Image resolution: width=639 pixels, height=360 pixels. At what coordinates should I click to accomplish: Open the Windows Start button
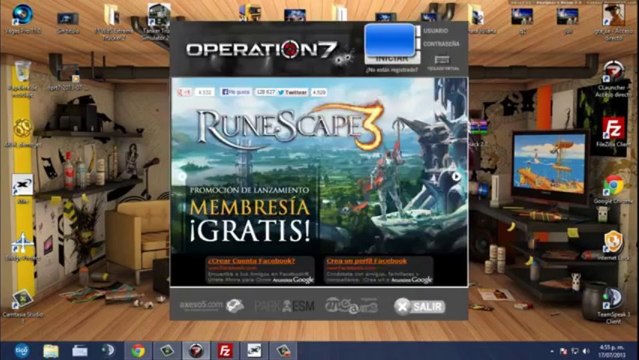coord(21,351)
